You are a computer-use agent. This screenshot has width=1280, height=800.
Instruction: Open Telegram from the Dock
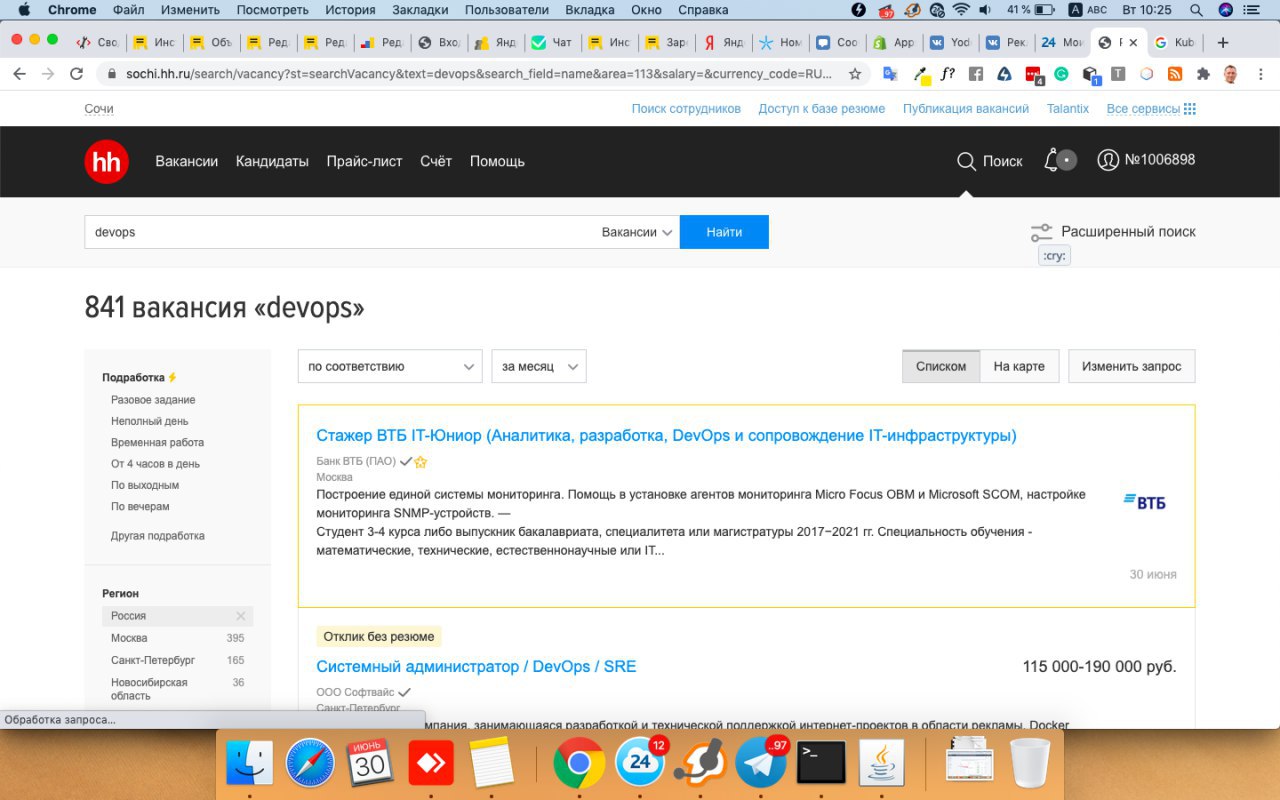click(x=760, y=763)
